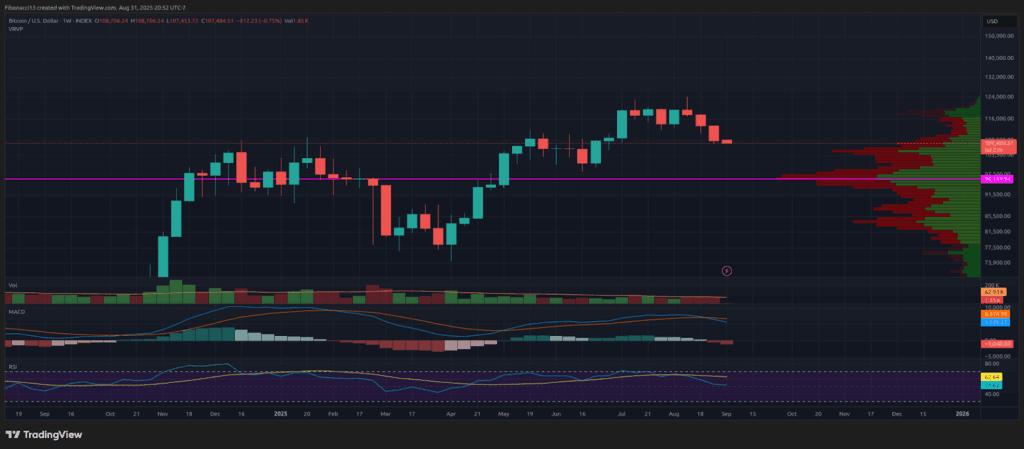
Task: Select the MACD pane label
Action: pos(16,311)
